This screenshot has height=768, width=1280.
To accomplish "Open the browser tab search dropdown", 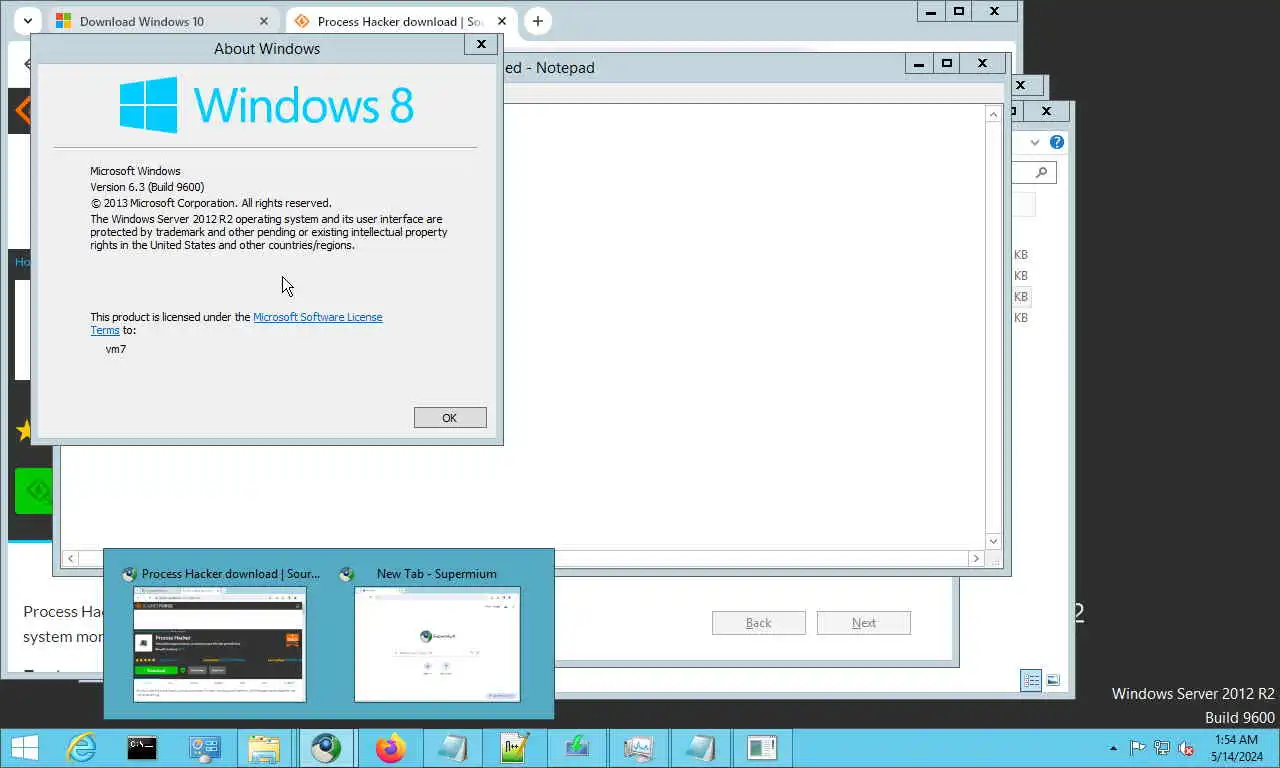I will pyautogui.click(x=28, y=20).
